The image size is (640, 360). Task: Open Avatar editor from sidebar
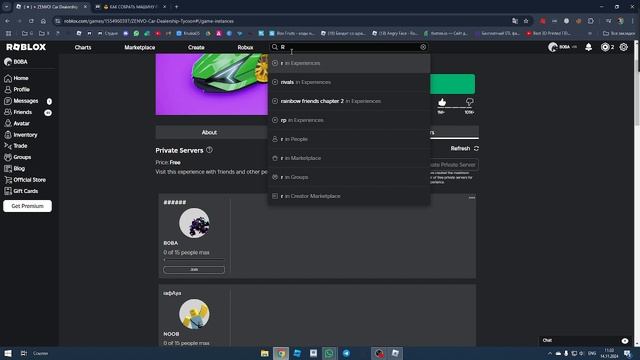pyautogui.click(x=17, y=123)
